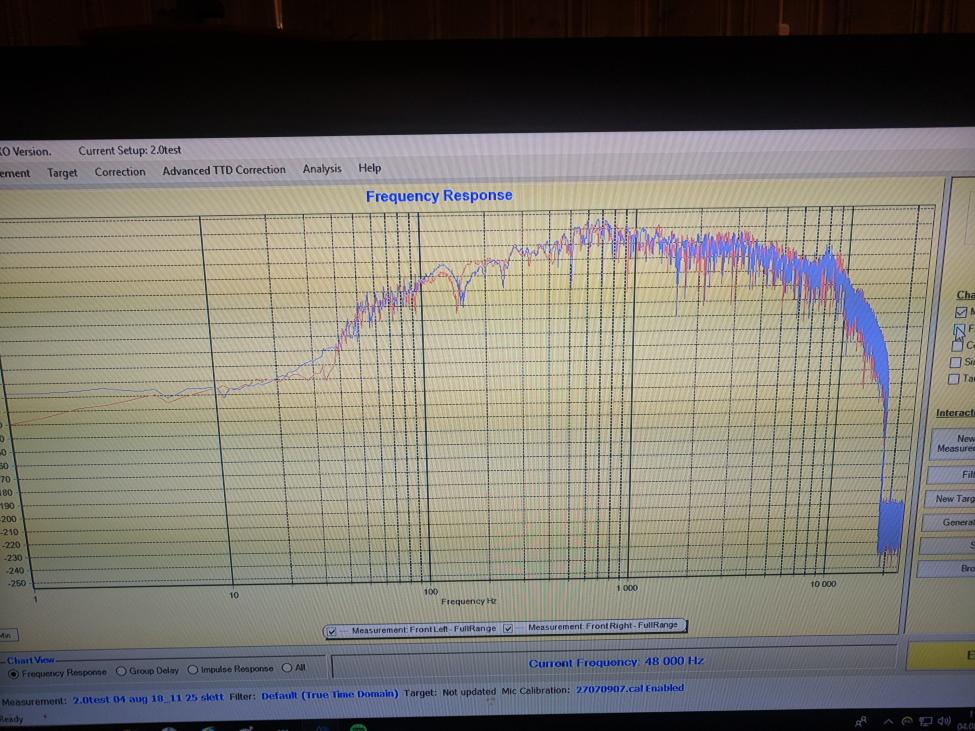
Task: Click the Generate button
Action: click(x=949, y=522)
